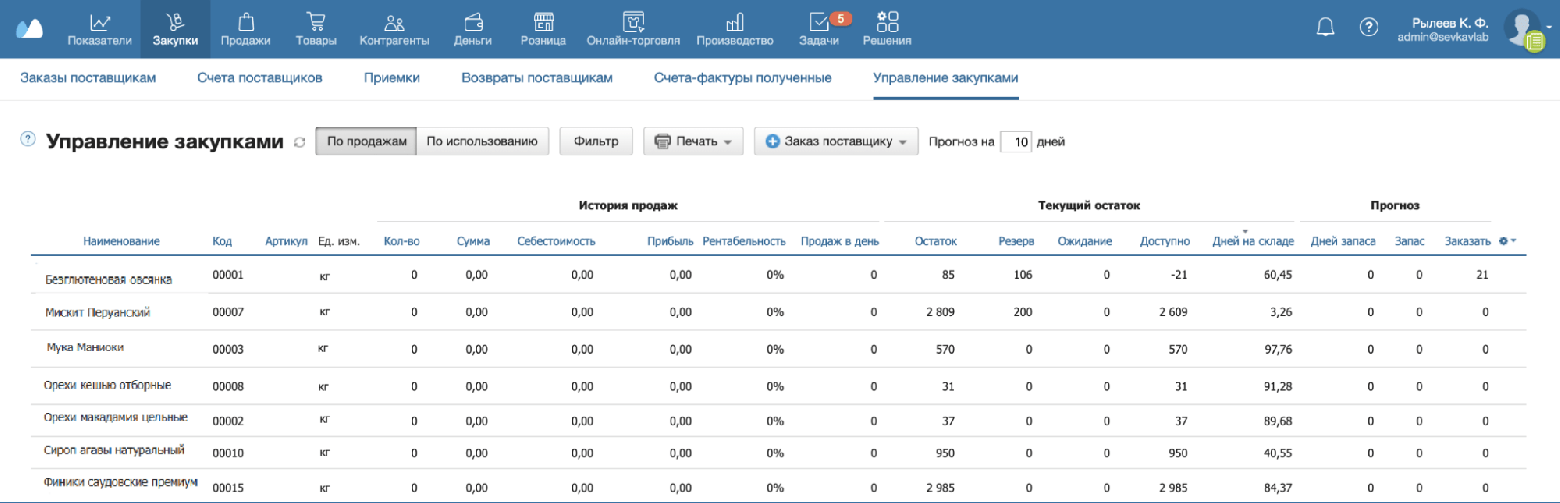
Task: Sort by Код column
Action: click(x=222, y=242)
